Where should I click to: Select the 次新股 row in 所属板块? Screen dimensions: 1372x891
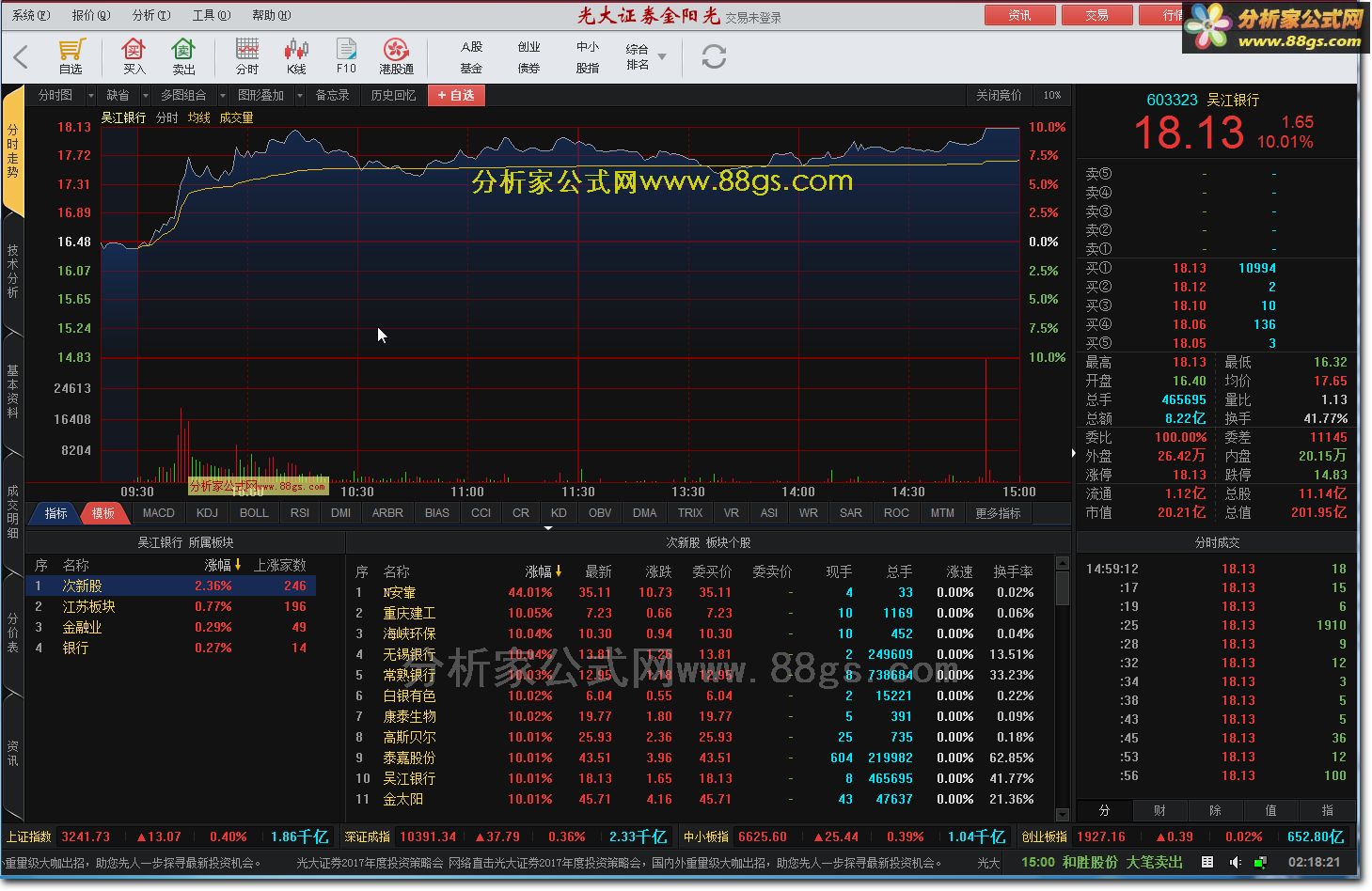(171, 586)
